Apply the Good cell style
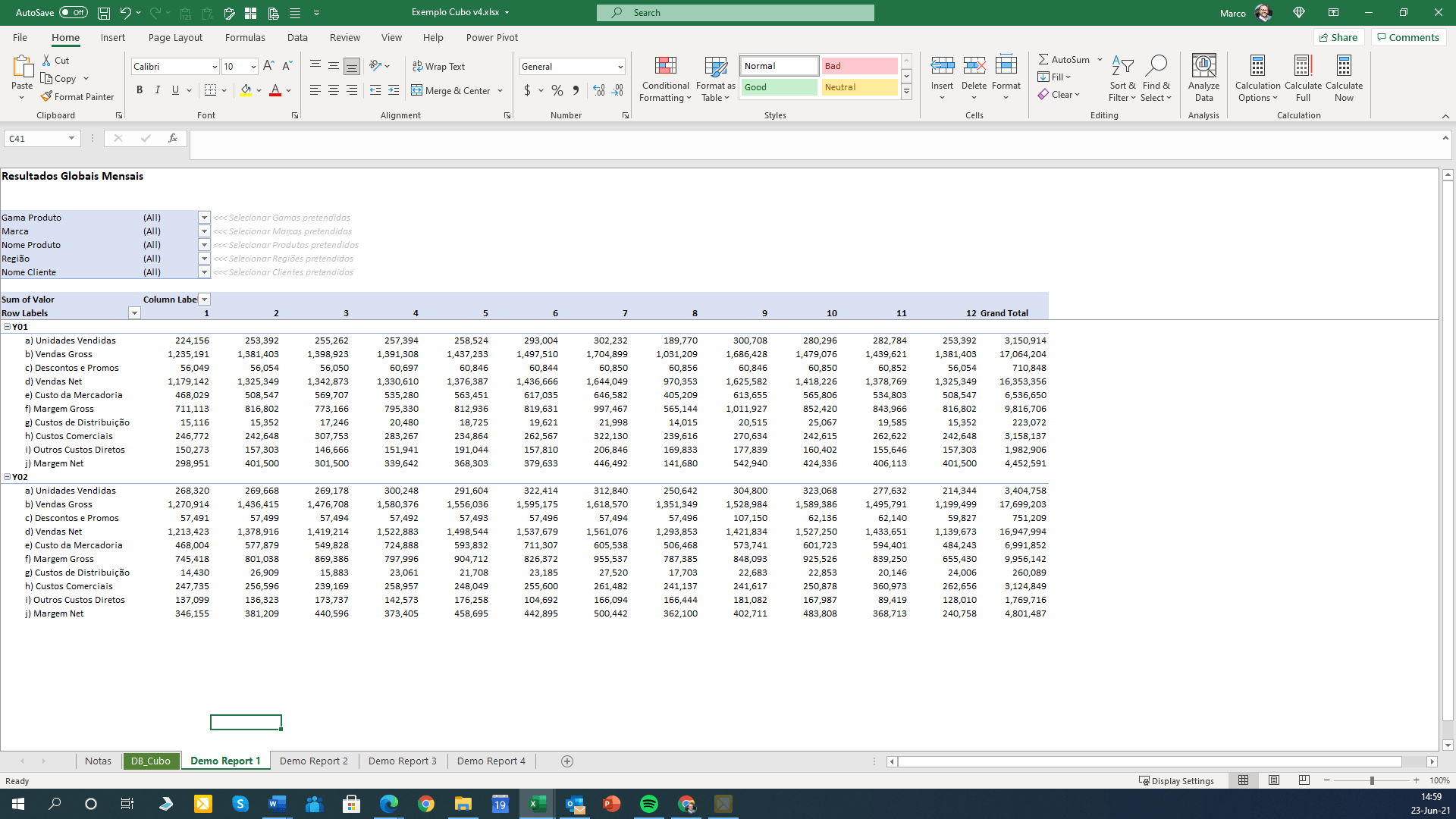This screenshot has width=1456, height=819. (x=779, y=87)
